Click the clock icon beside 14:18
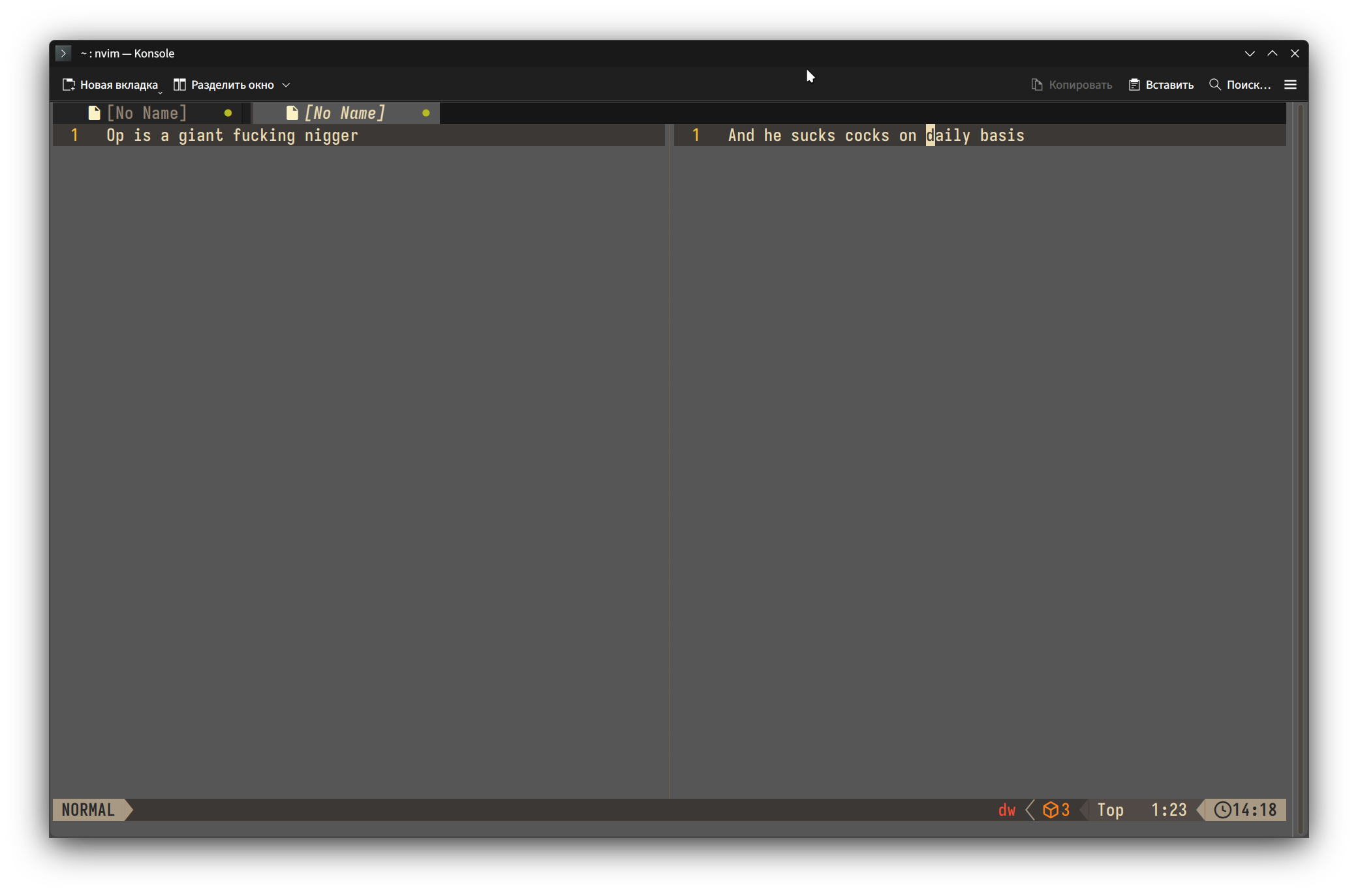 click(x=1222, y=810)
